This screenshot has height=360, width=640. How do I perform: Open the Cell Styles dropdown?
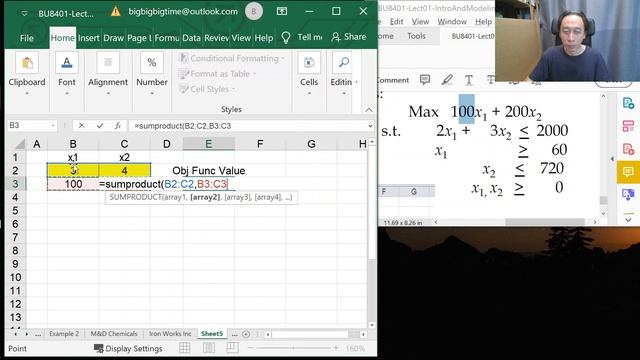[207, 89]
